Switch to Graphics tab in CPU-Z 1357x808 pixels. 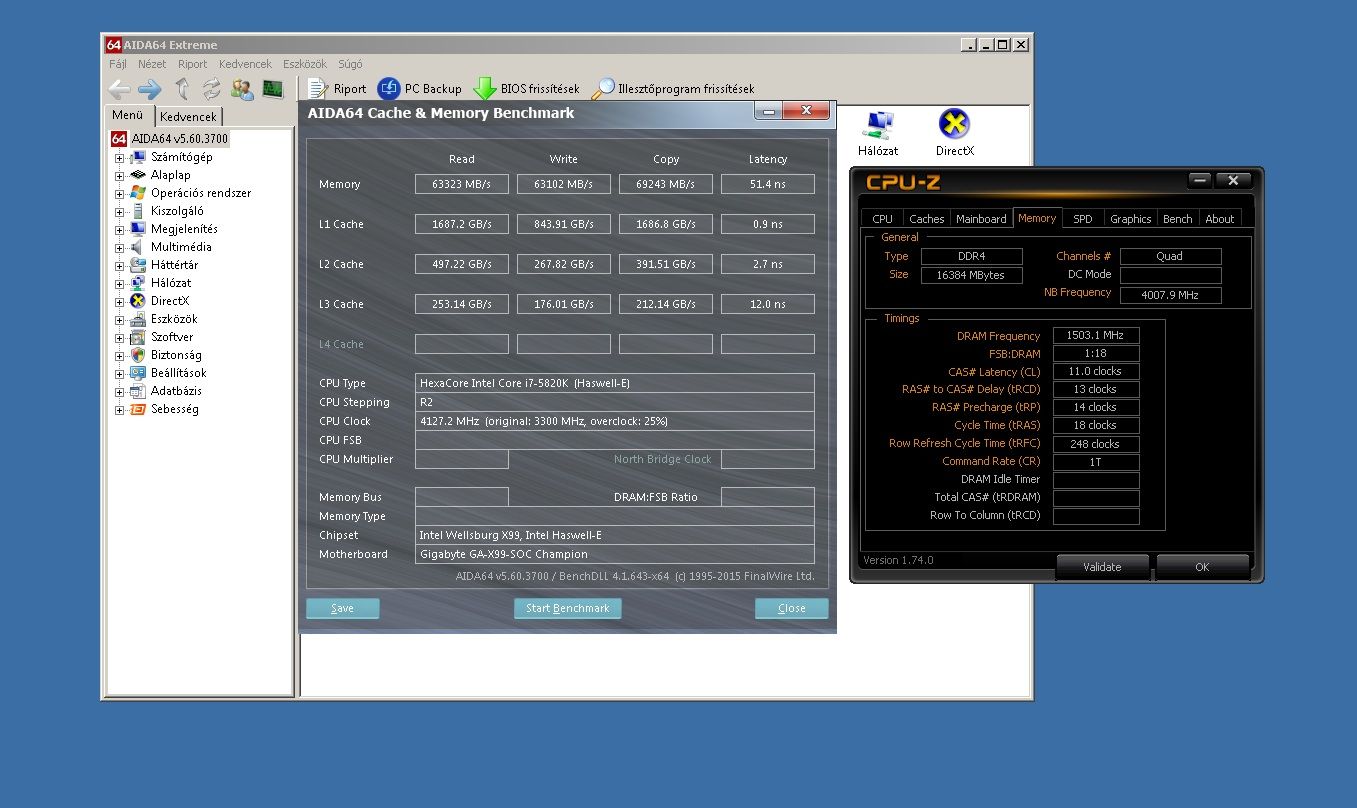(x=1131, y=218)
